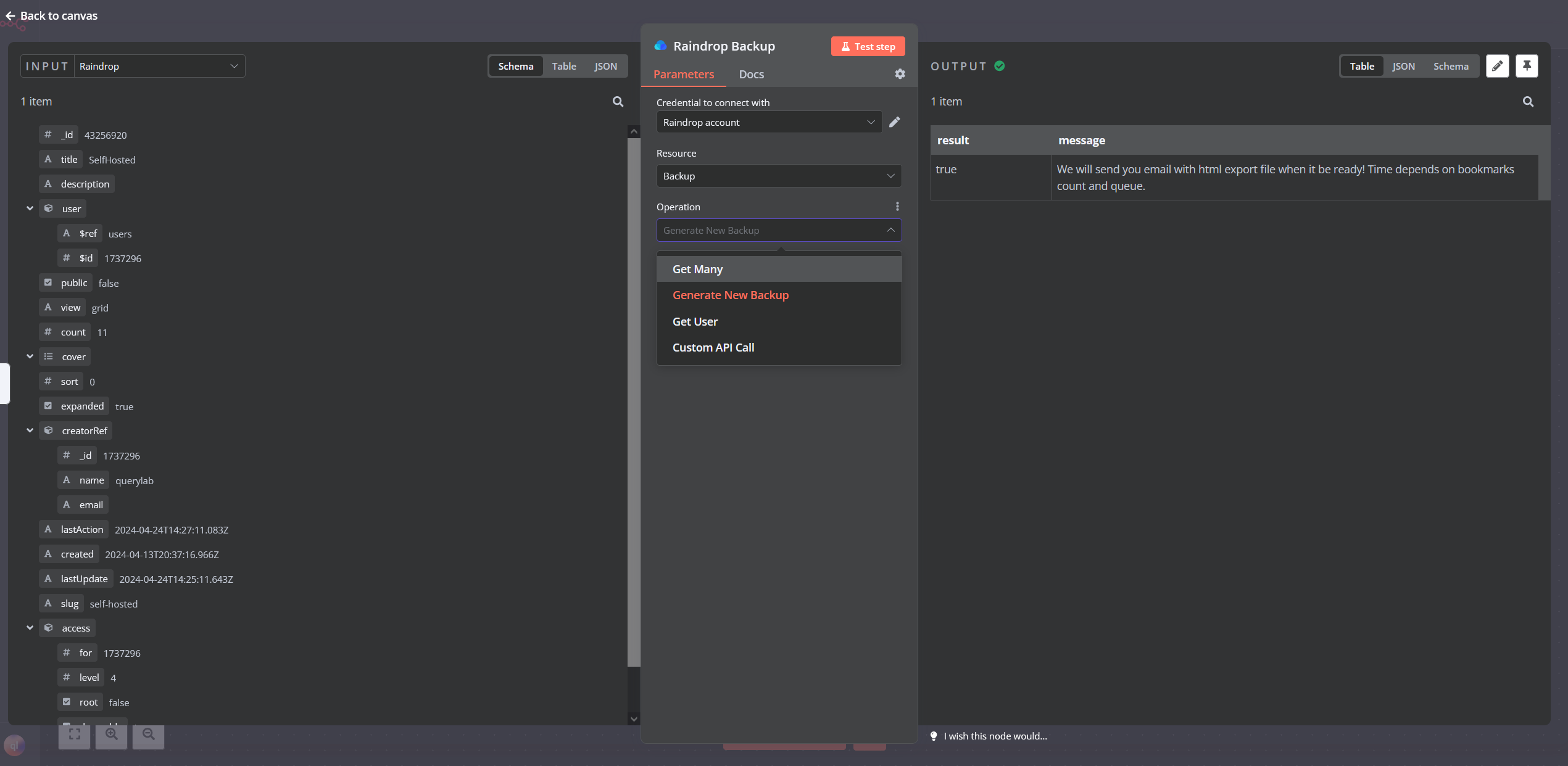Search the input panel data
The image size is (1568, 766).
618,102
